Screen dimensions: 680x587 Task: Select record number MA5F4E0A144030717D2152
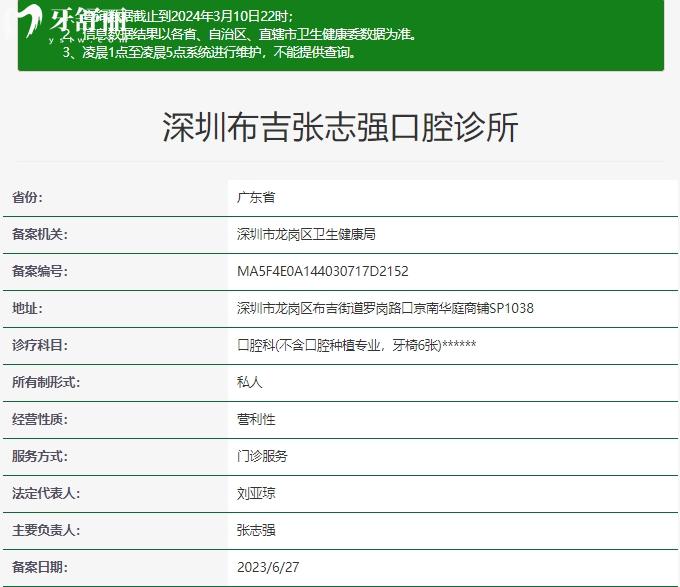pos(323,271)
